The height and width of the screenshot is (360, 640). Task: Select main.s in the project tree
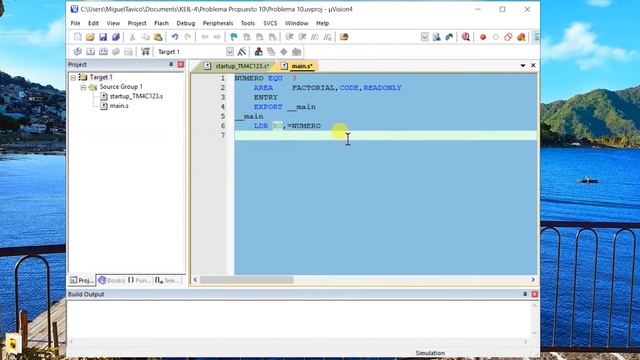pyautogui.click(x=119, y=106)
